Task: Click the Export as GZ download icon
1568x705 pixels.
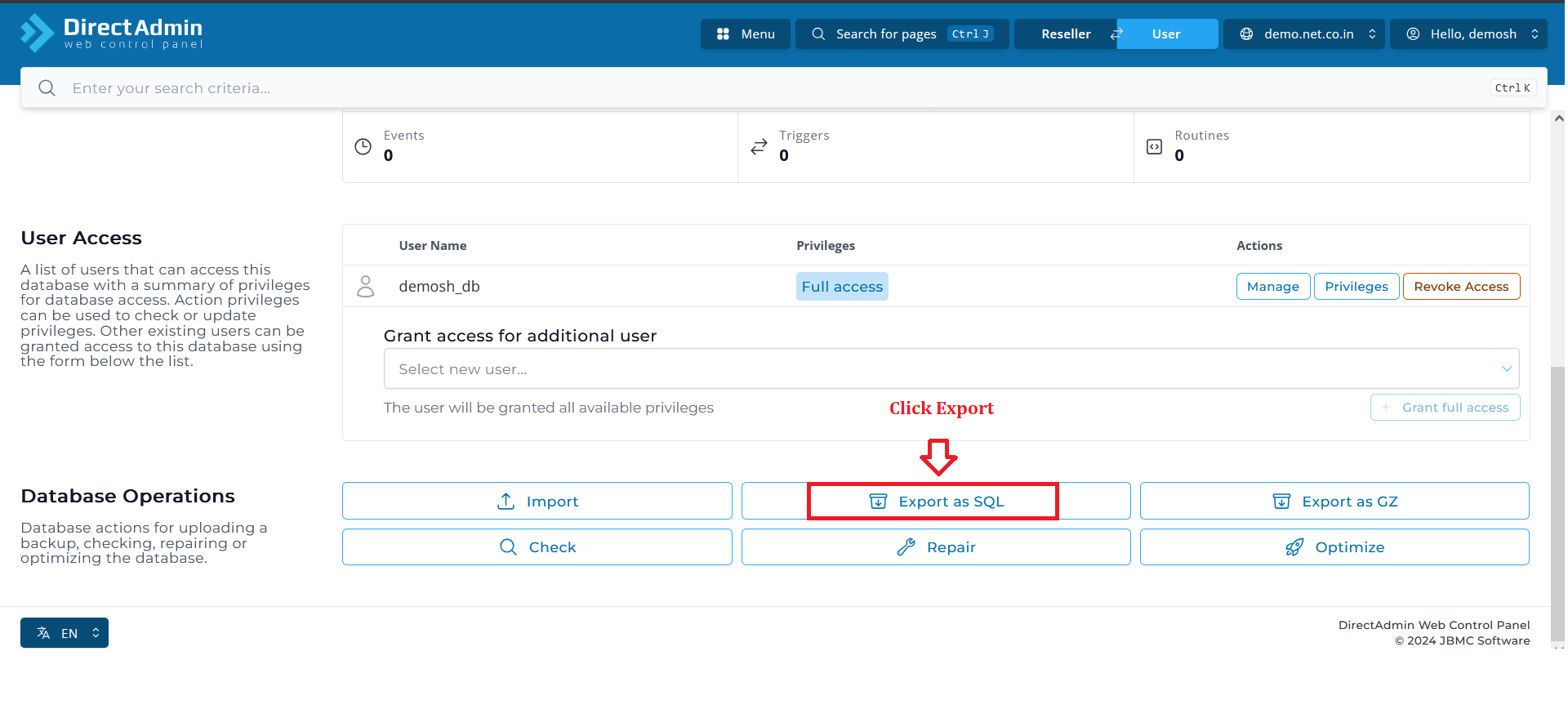Action: click(x=1282, y=502)
